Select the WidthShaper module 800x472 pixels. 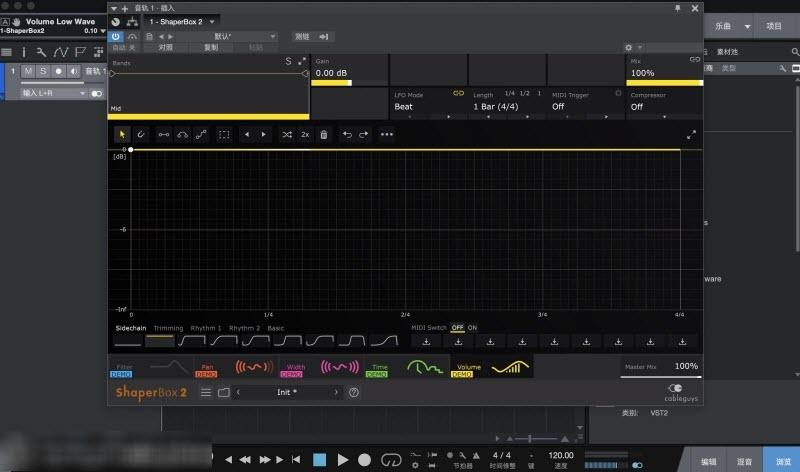tap(321, 367)
